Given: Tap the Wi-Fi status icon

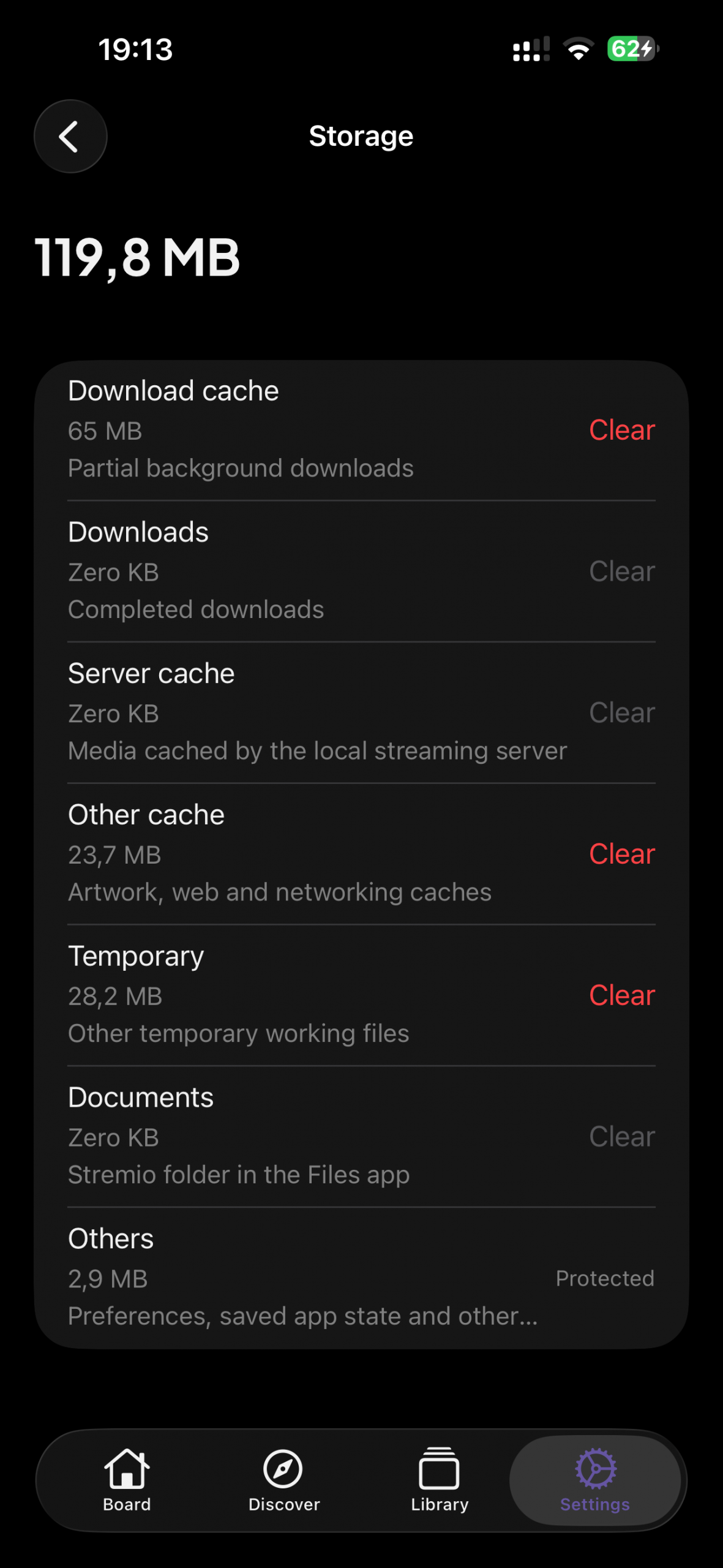Looking at the screenshot, I should tap(579, 49).
